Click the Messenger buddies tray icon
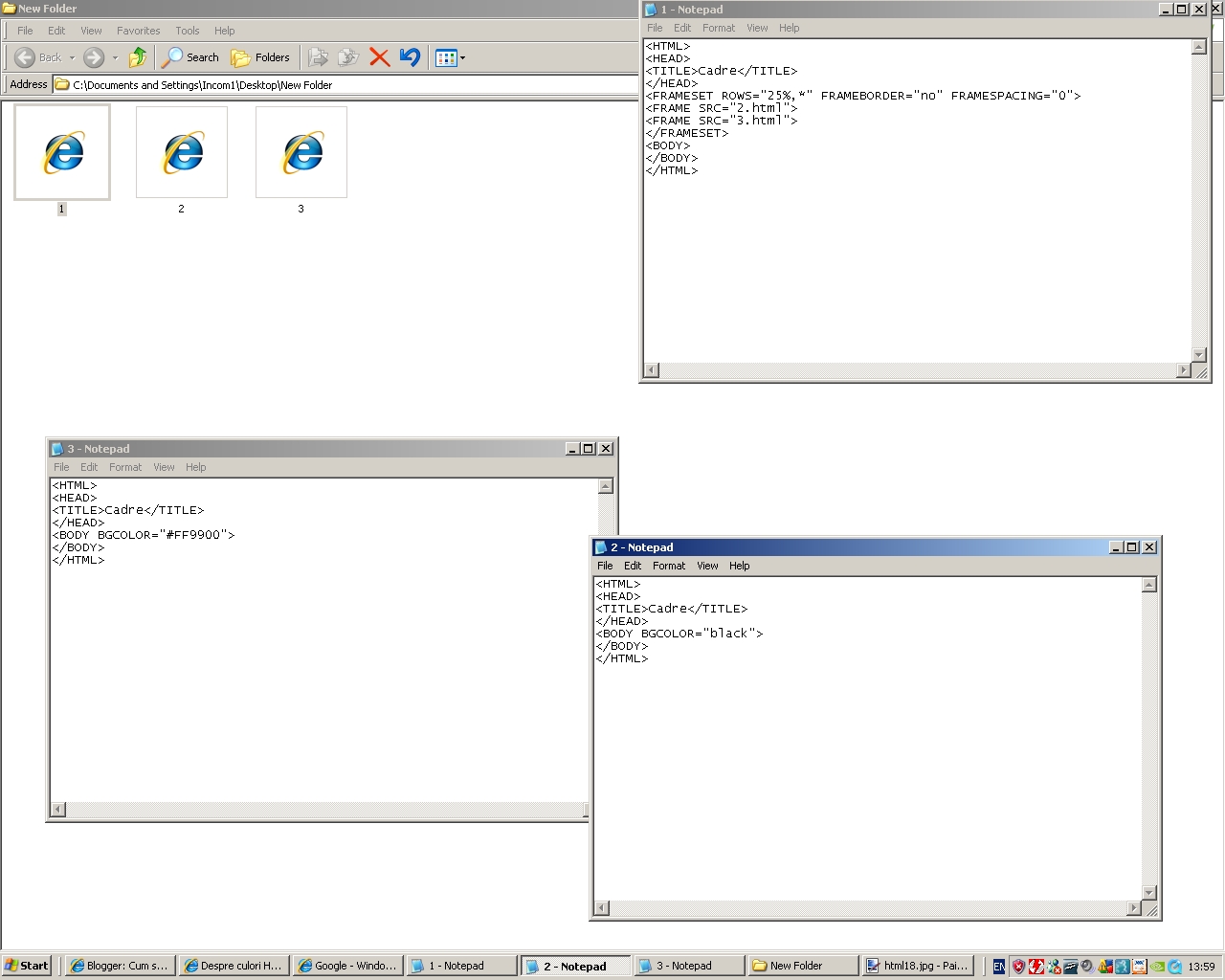This screenshot has width=1225, height=980. click(1054, 967)
